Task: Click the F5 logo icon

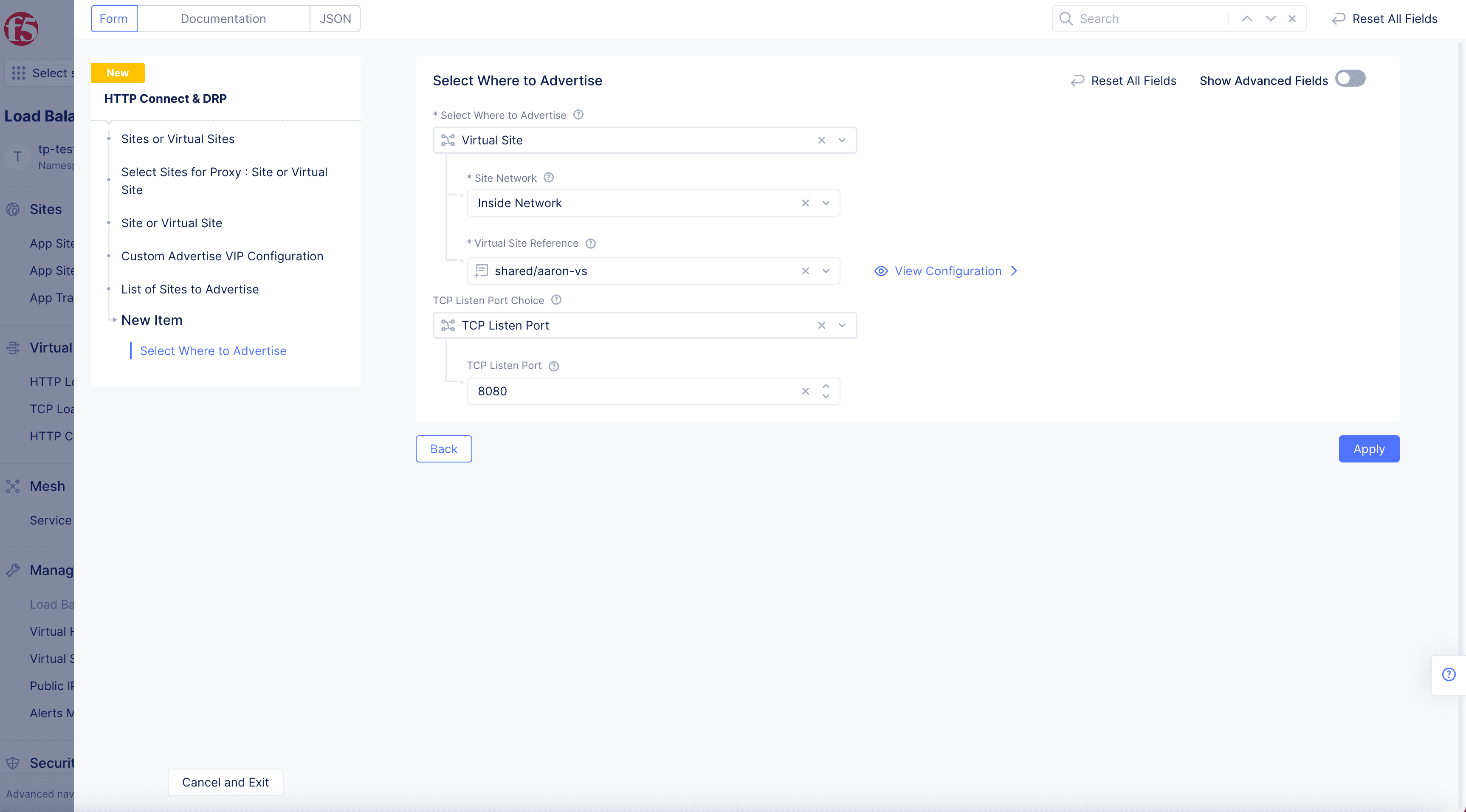Action: tap(21, 28)
